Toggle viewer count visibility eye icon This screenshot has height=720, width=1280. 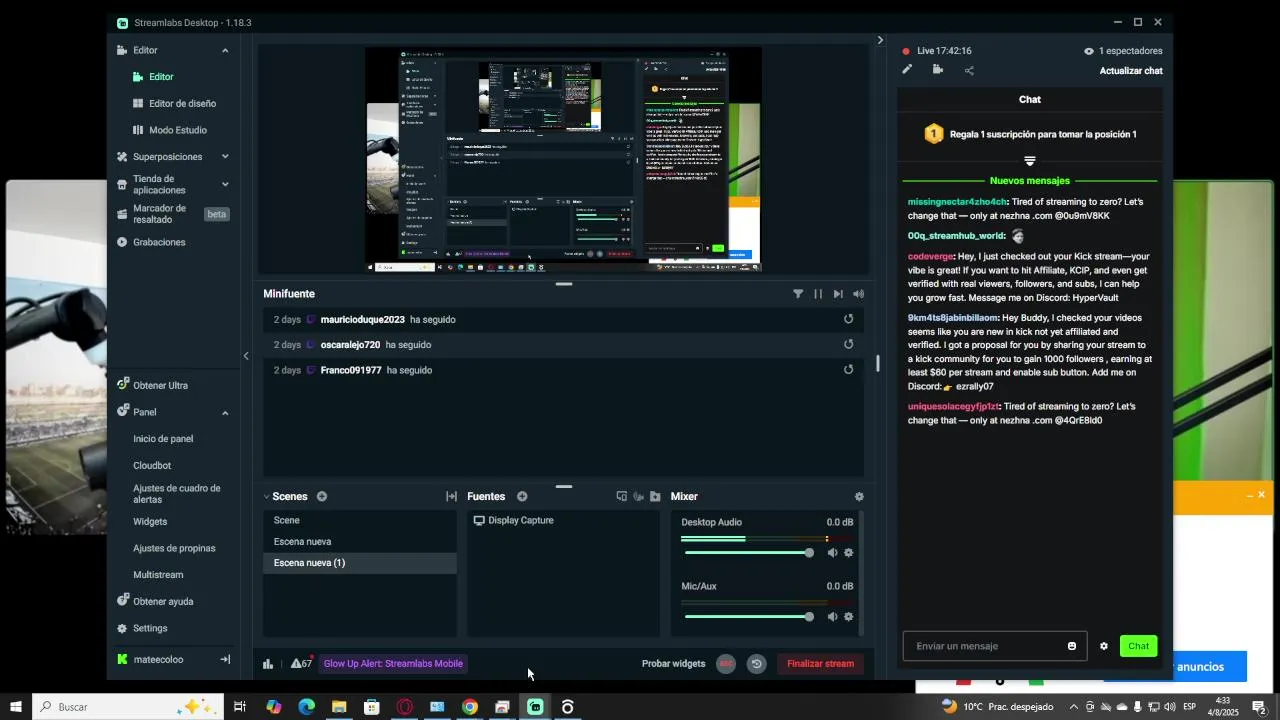(1089, 51)
